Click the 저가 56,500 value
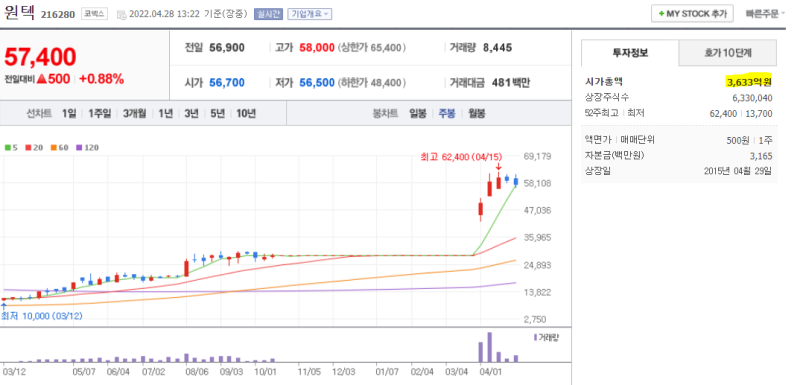Screen dimensions: 800x385 point(317,82)
